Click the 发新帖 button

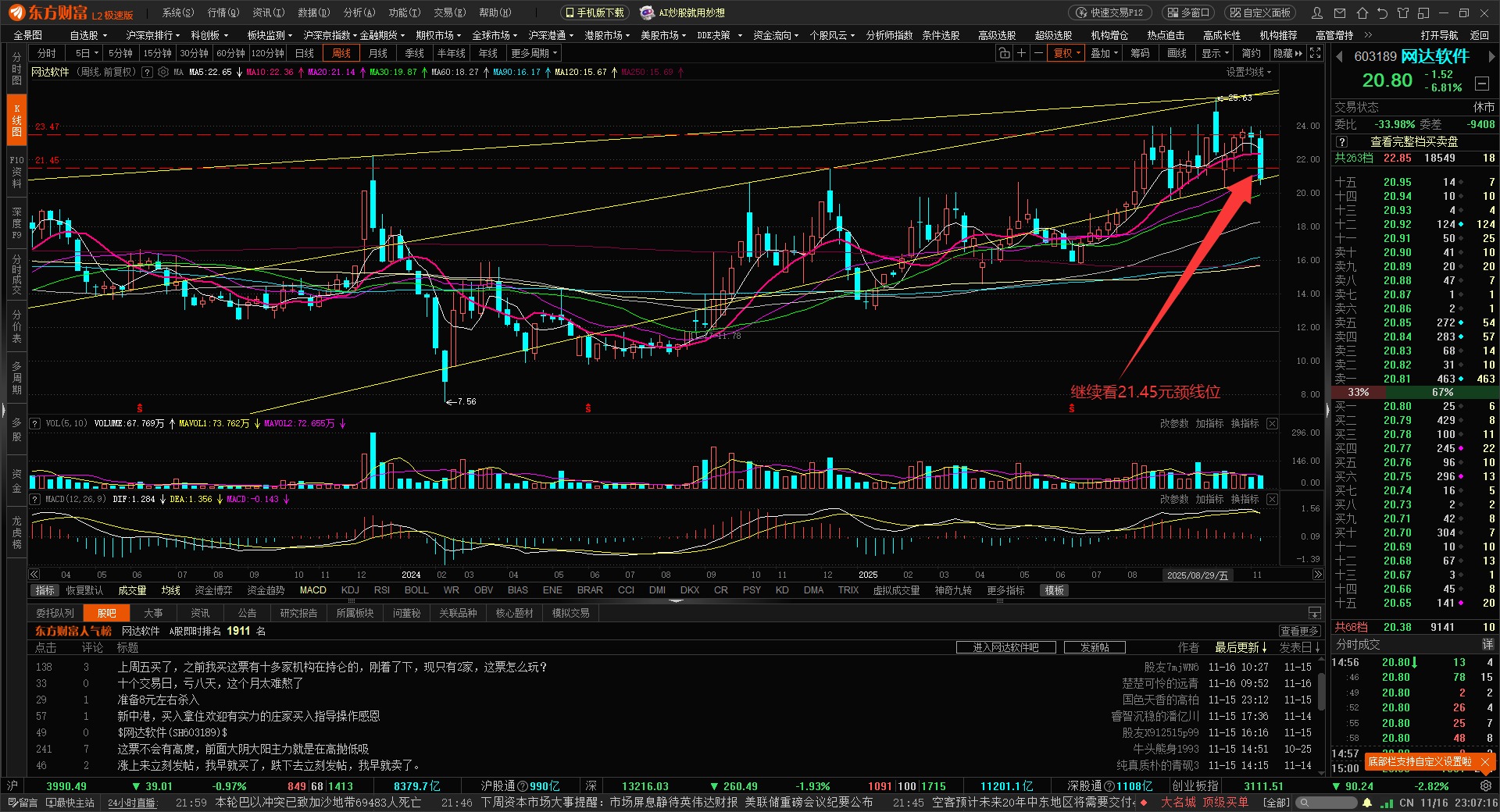point(1095,647)
